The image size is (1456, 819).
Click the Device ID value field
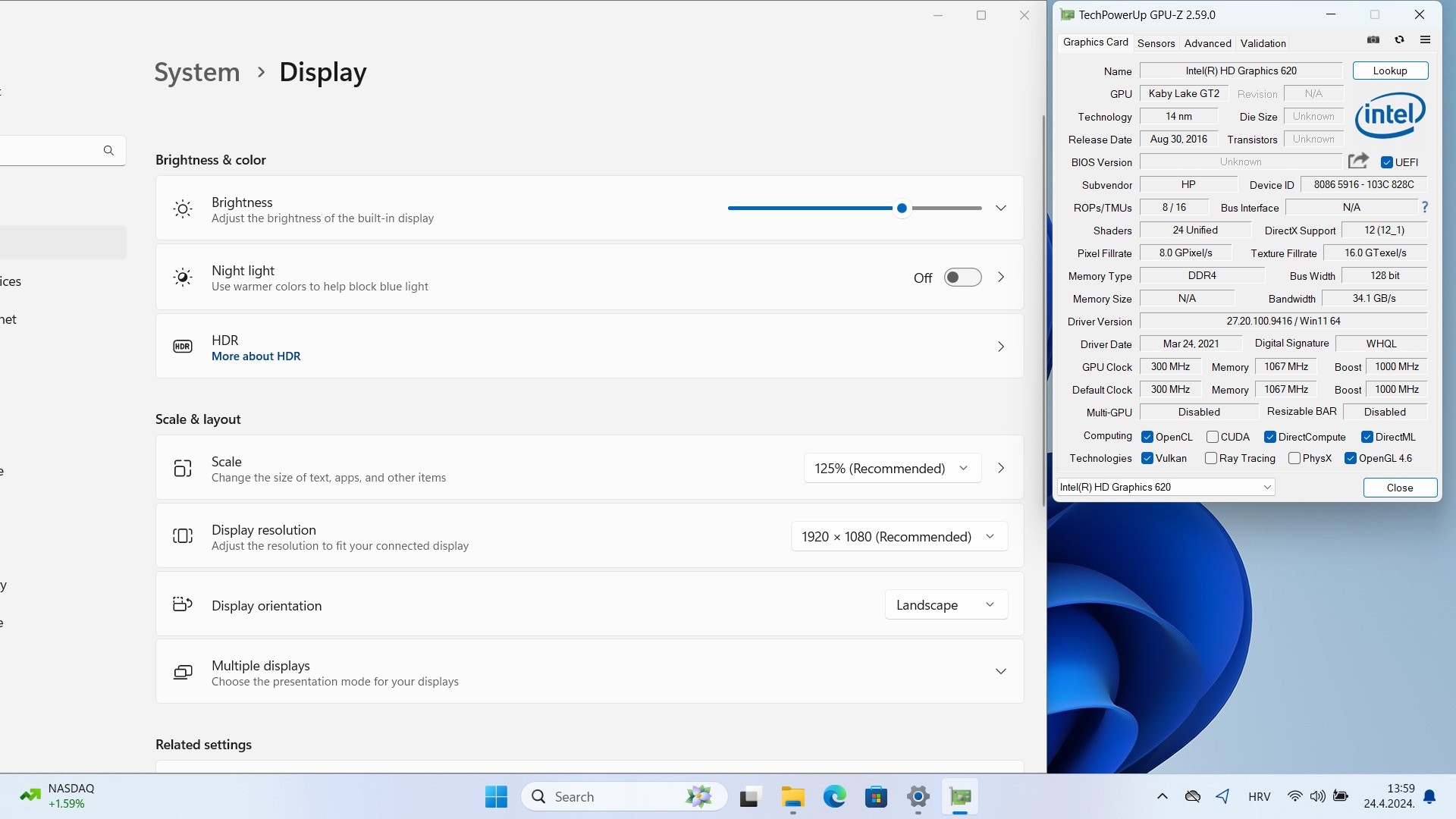coord(1363,184)
